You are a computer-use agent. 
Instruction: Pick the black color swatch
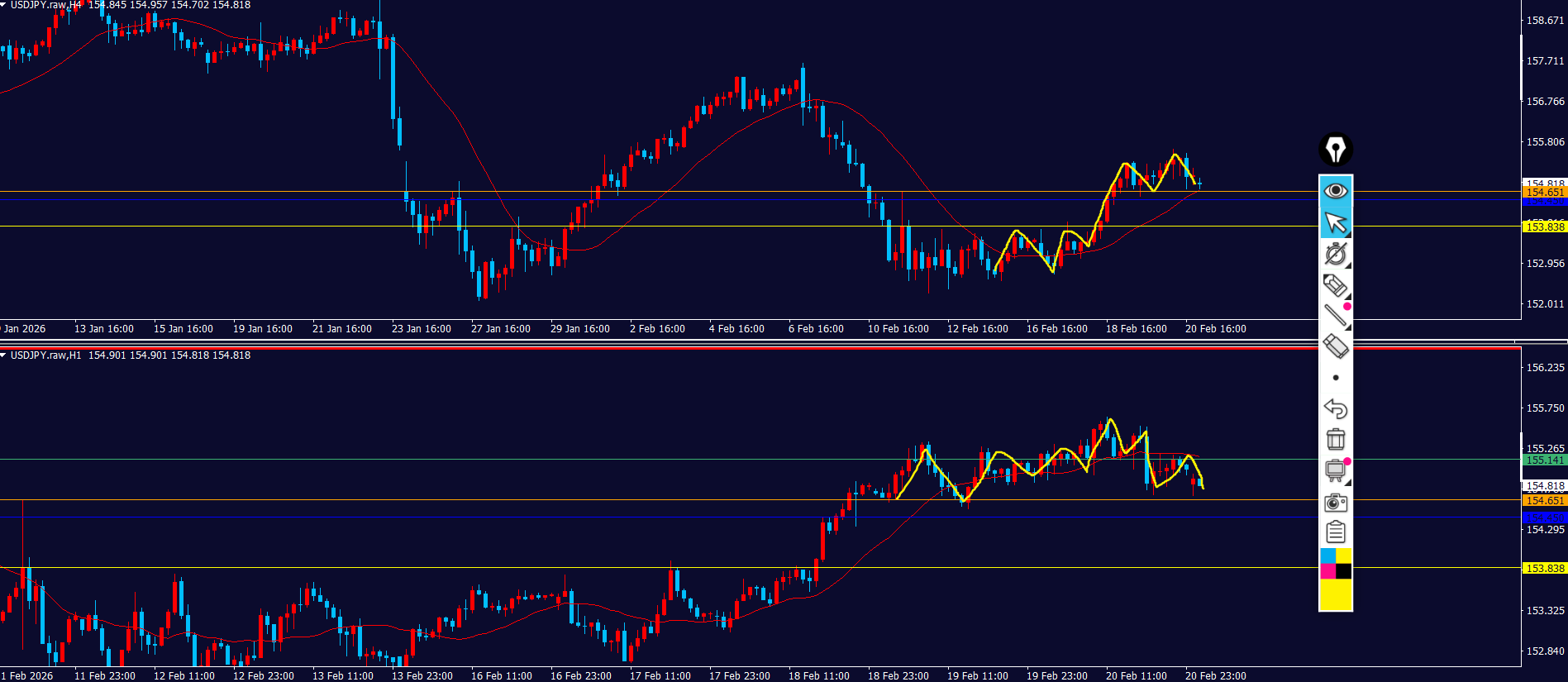click(1344, 571)
